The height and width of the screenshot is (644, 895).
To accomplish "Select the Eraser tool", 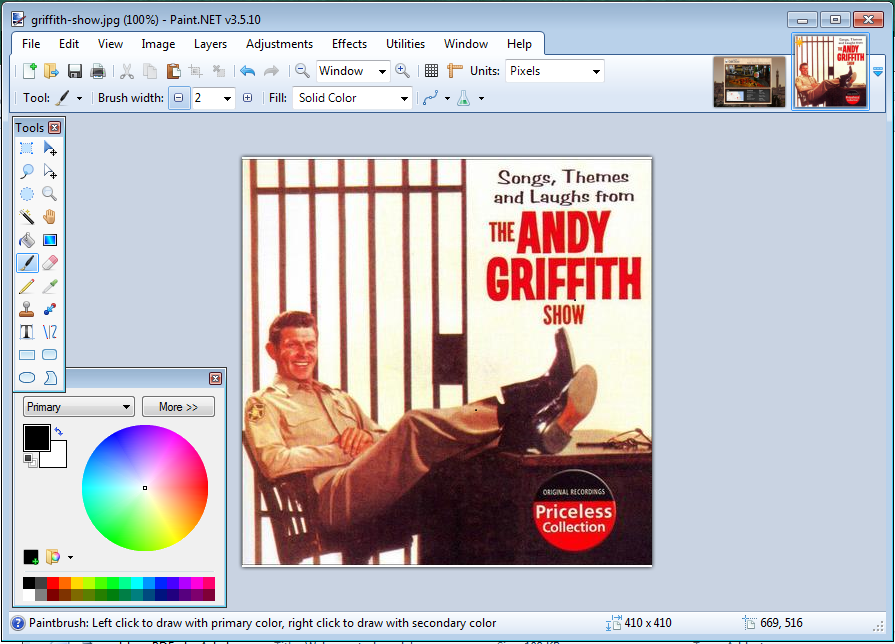I will 50,263.
